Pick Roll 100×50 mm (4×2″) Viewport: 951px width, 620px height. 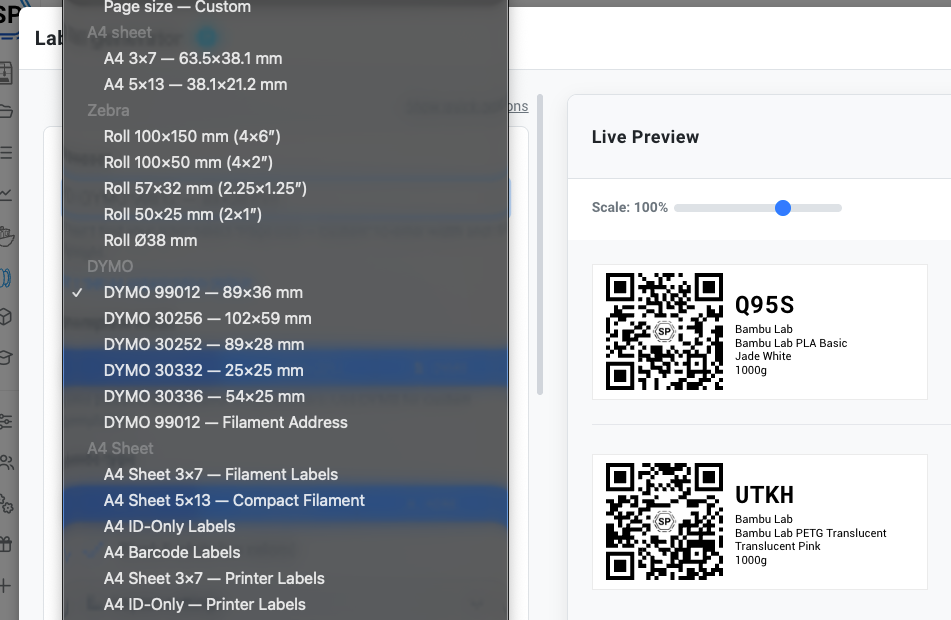[285, 163]
